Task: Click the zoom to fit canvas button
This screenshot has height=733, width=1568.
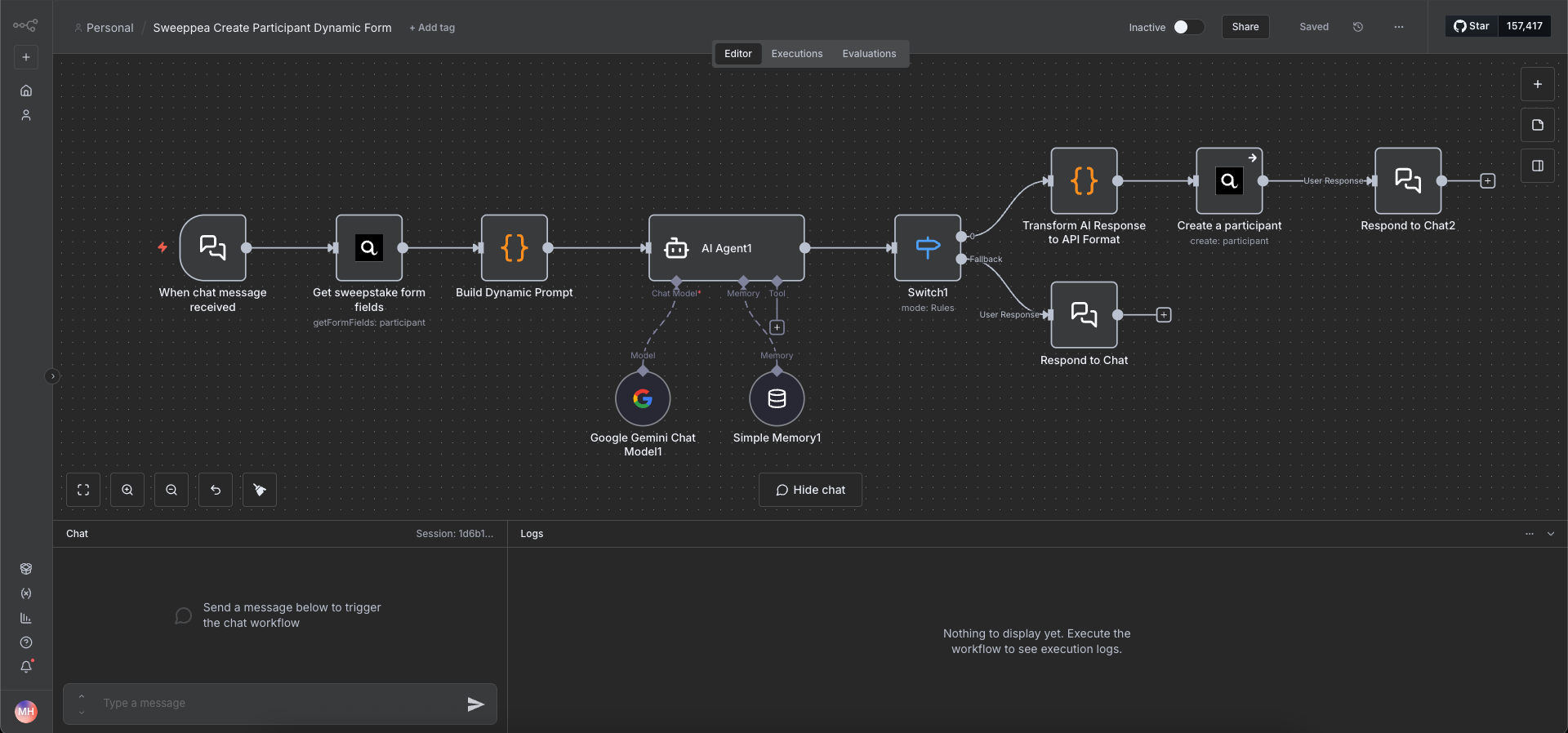Action: pyautogui.click(x=83, y=490)
